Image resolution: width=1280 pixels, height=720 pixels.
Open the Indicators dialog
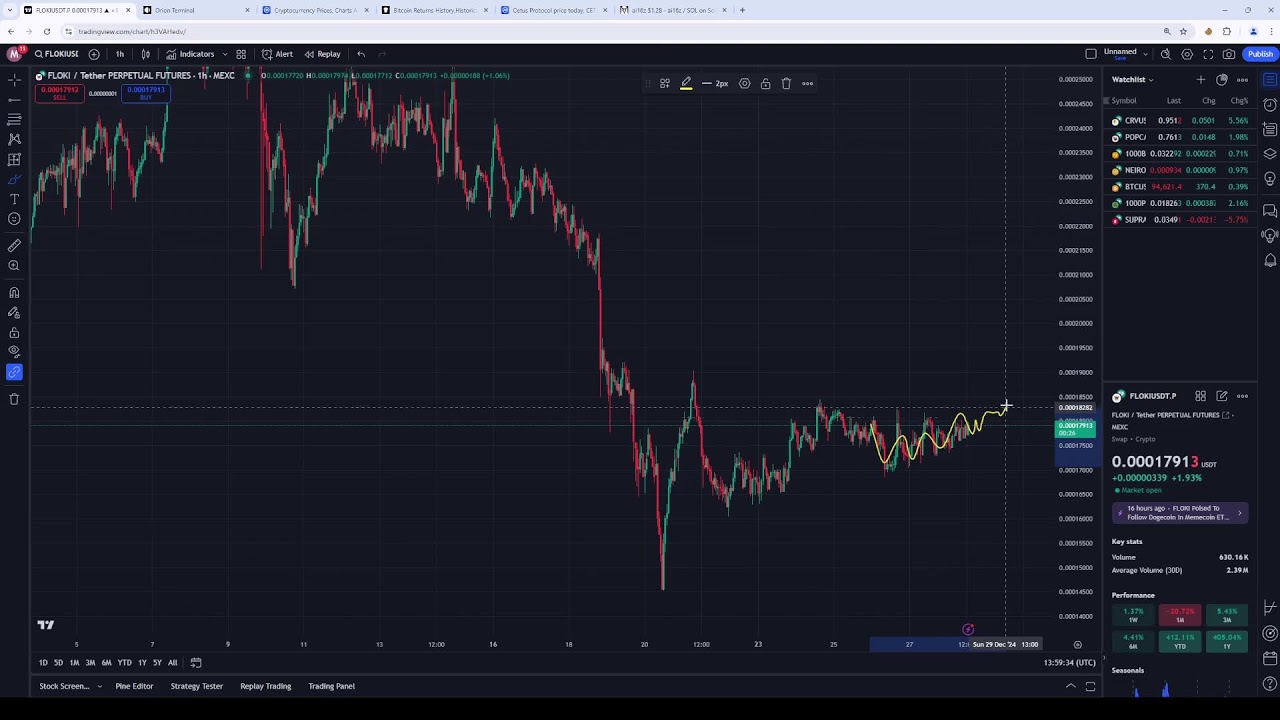point(190,54)
